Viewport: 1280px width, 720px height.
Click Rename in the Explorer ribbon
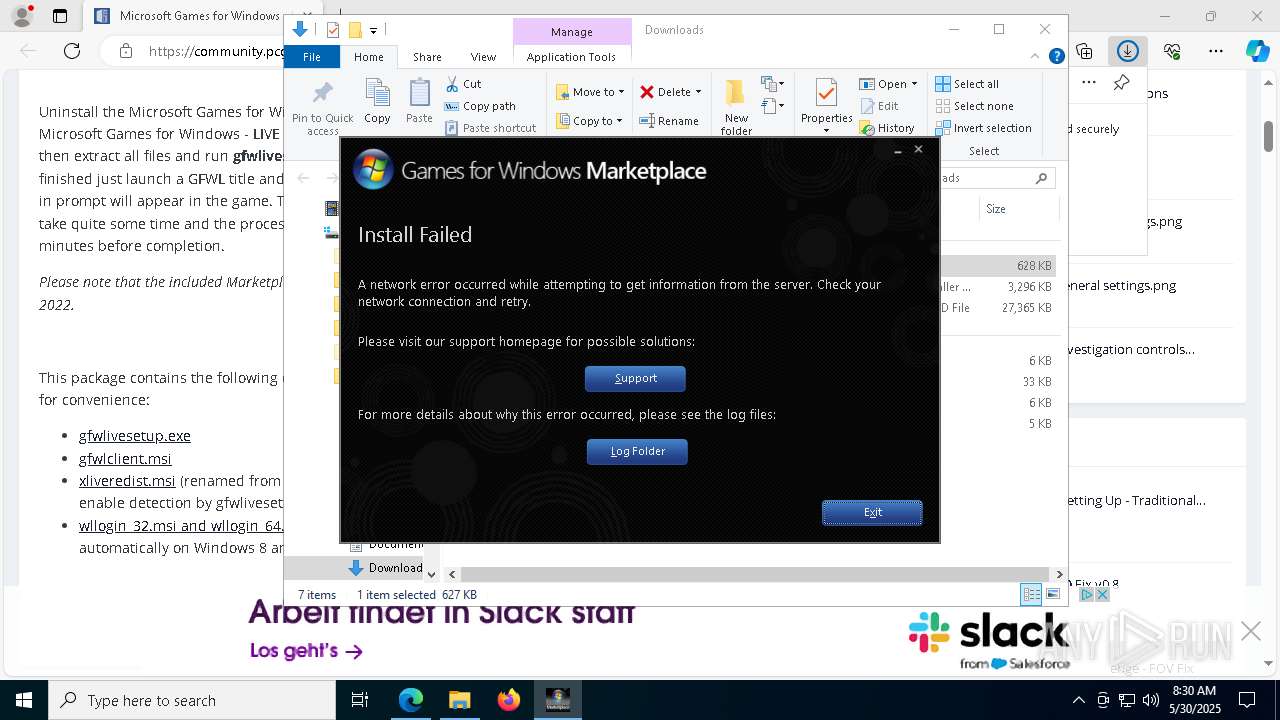point(669,121)
